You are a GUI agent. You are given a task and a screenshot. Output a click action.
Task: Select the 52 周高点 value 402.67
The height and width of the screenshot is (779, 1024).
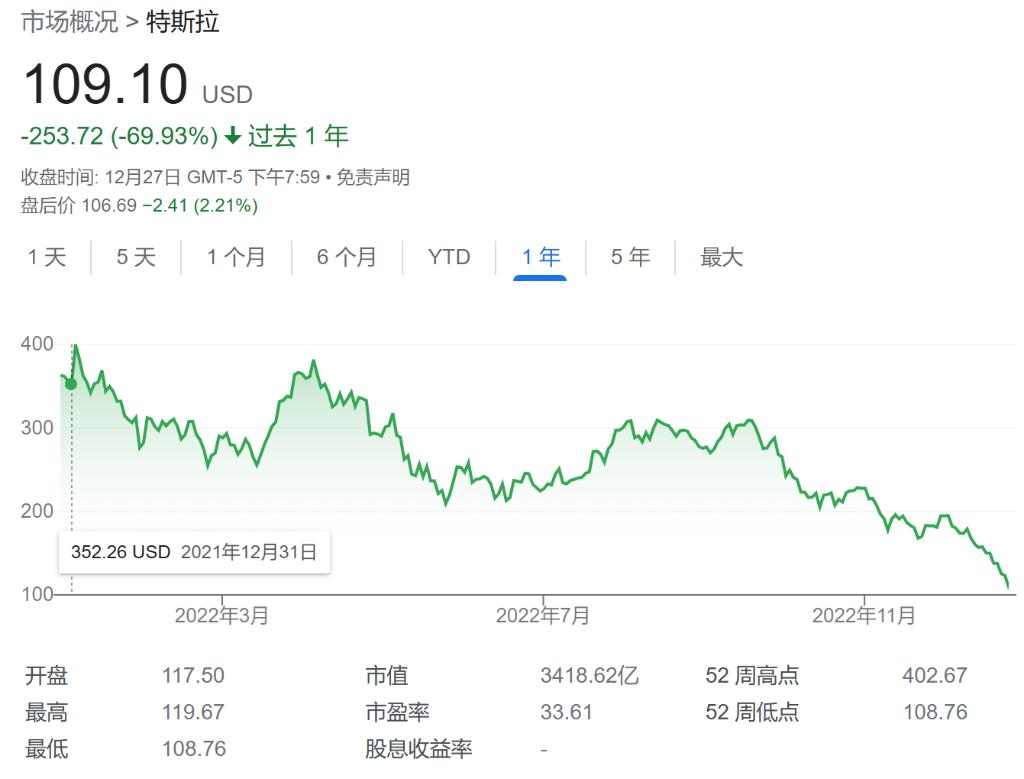[x=934, y=675]
